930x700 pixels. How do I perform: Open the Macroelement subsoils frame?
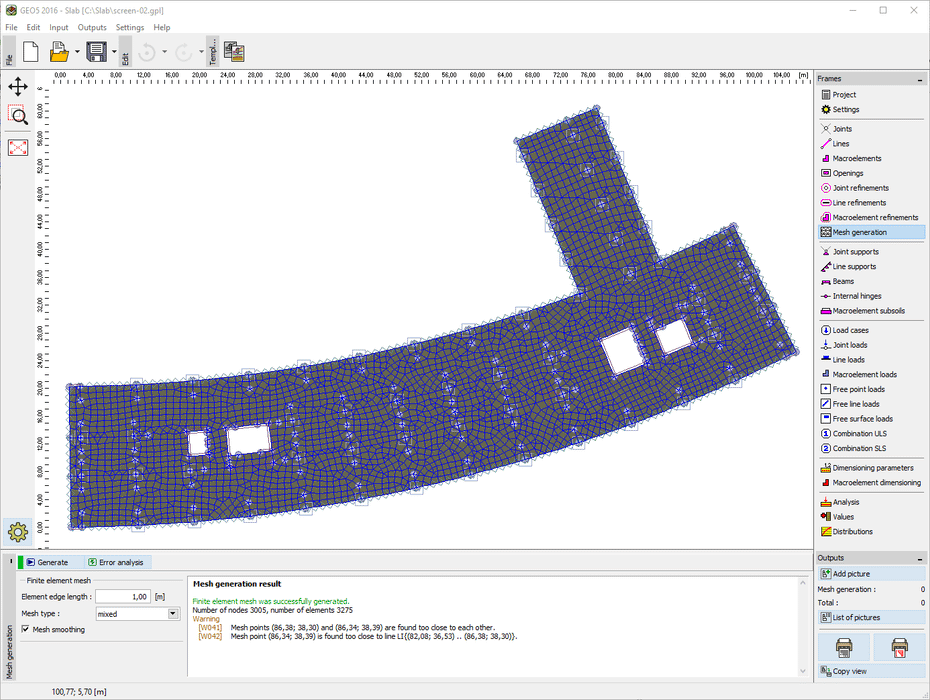868,311
